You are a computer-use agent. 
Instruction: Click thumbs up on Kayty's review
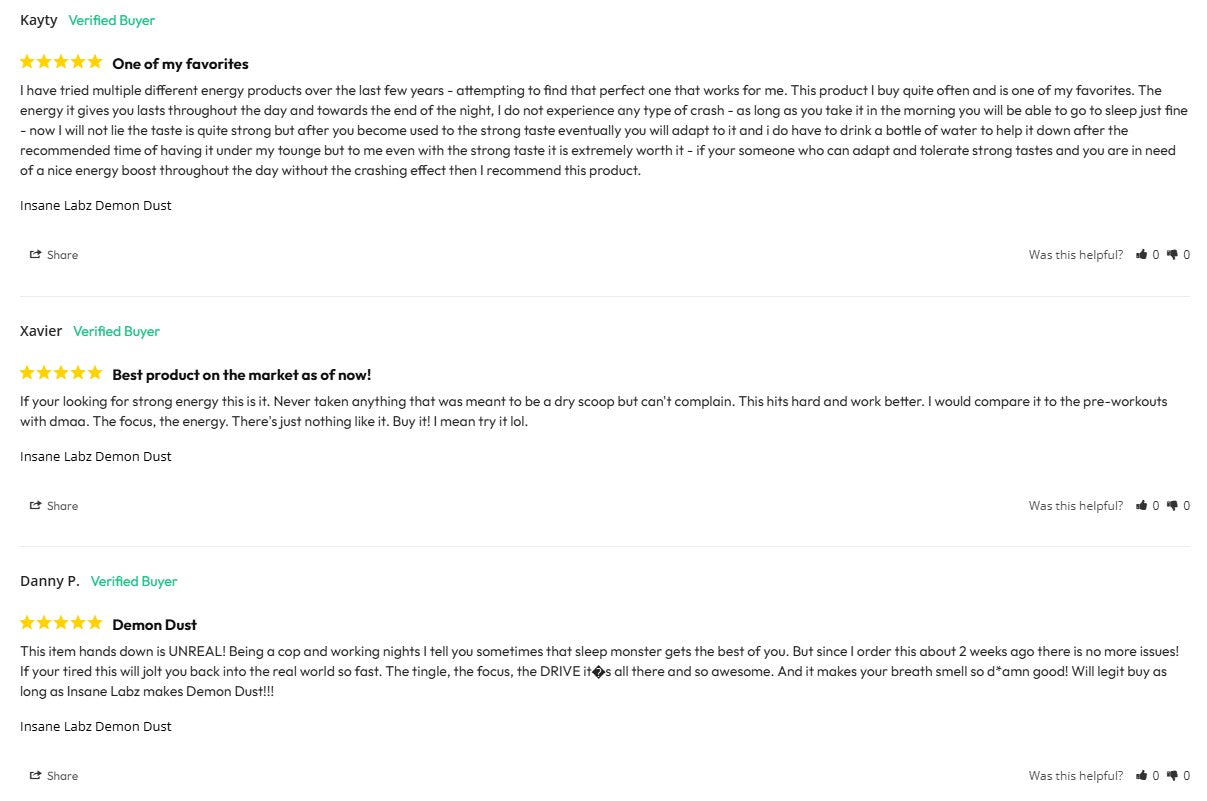[1142, 255]
